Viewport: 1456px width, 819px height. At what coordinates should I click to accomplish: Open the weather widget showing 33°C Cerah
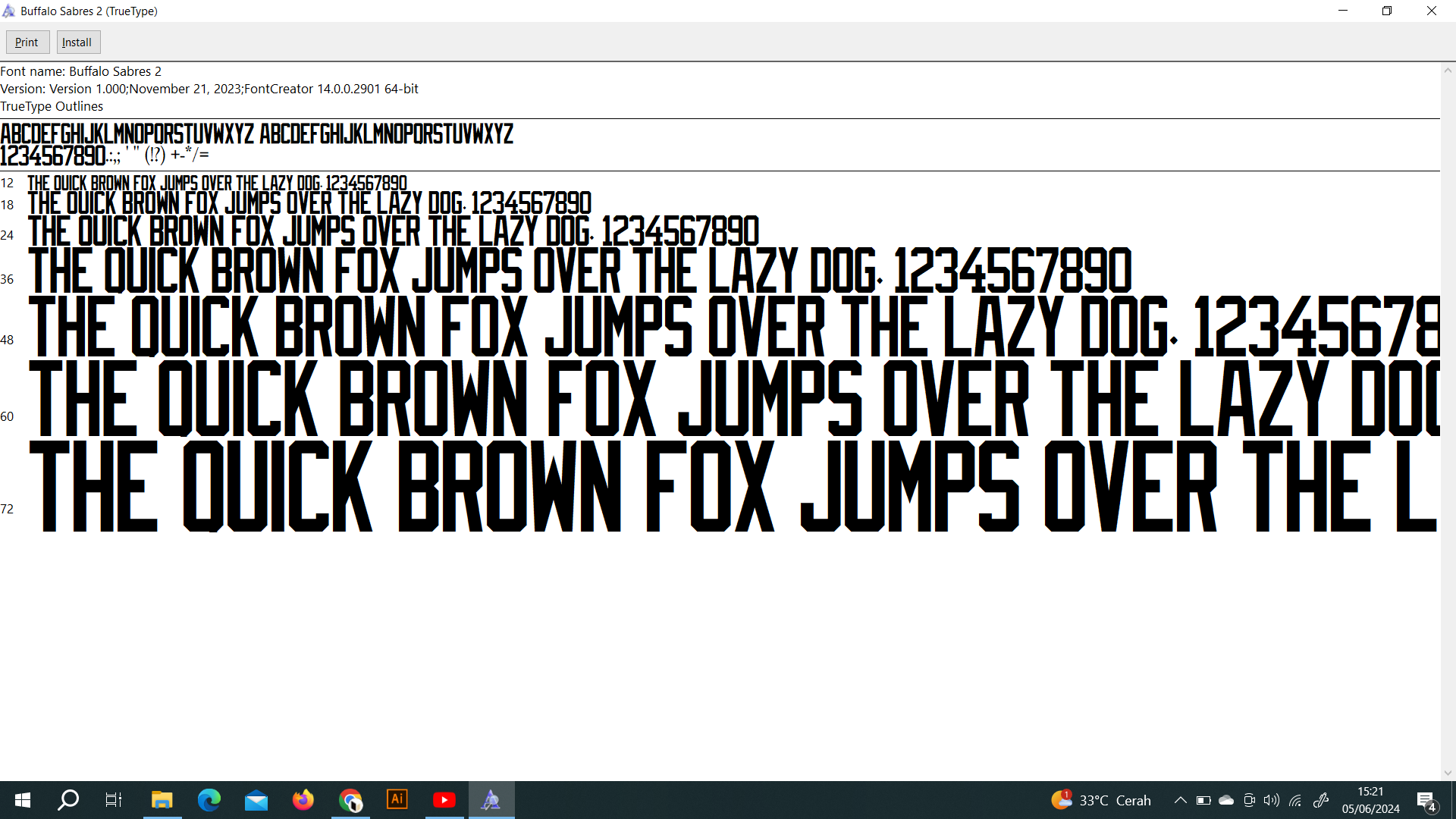(1101, 800)
